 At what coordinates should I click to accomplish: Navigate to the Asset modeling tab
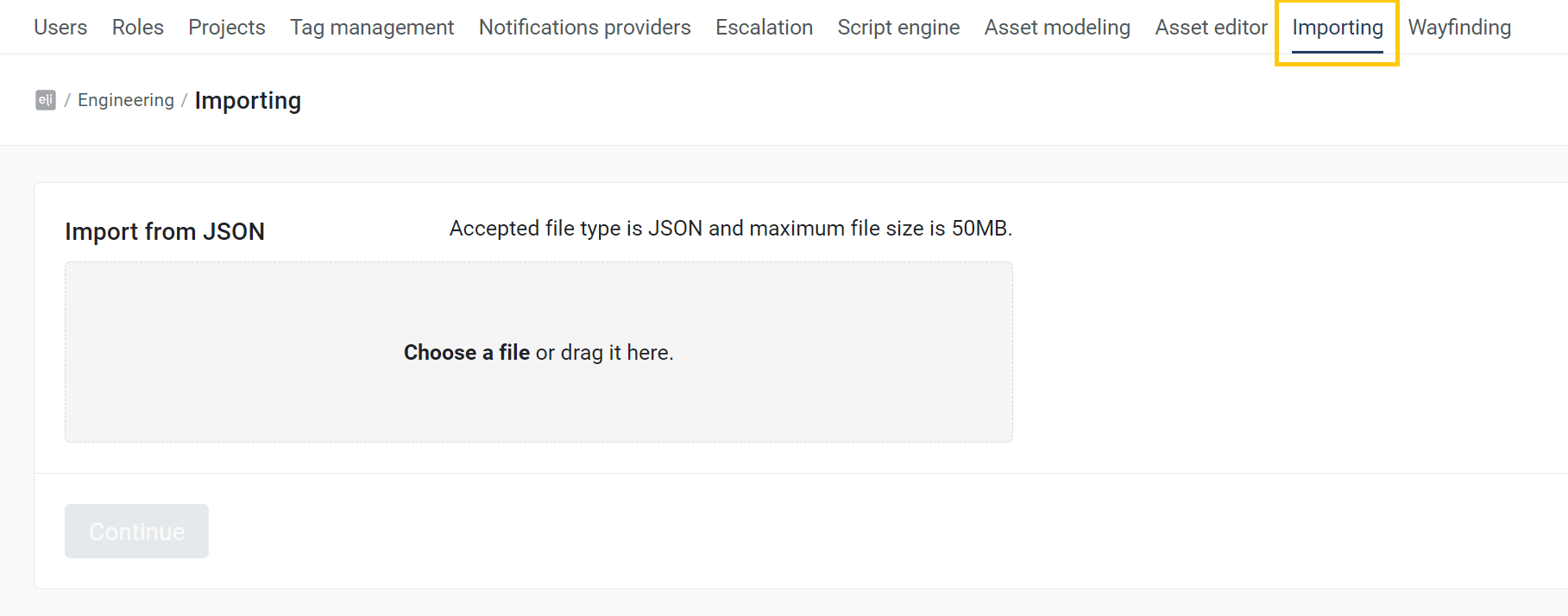pyautogui.click(x=1057, y=28)
